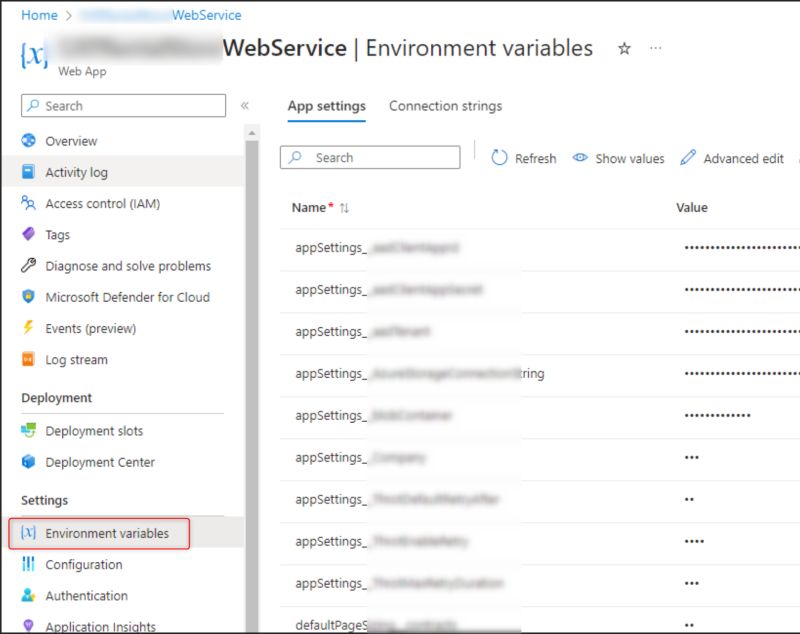Open Diagnose and solve problems
The height and width of the screenshot is (634, 800).
(128, 266)
